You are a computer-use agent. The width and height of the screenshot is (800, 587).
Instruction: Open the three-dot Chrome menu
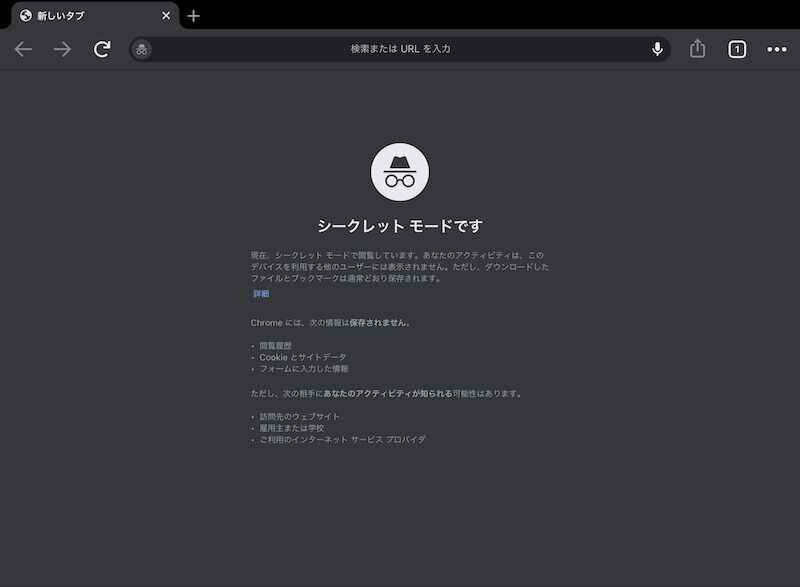tap(777, 49)
